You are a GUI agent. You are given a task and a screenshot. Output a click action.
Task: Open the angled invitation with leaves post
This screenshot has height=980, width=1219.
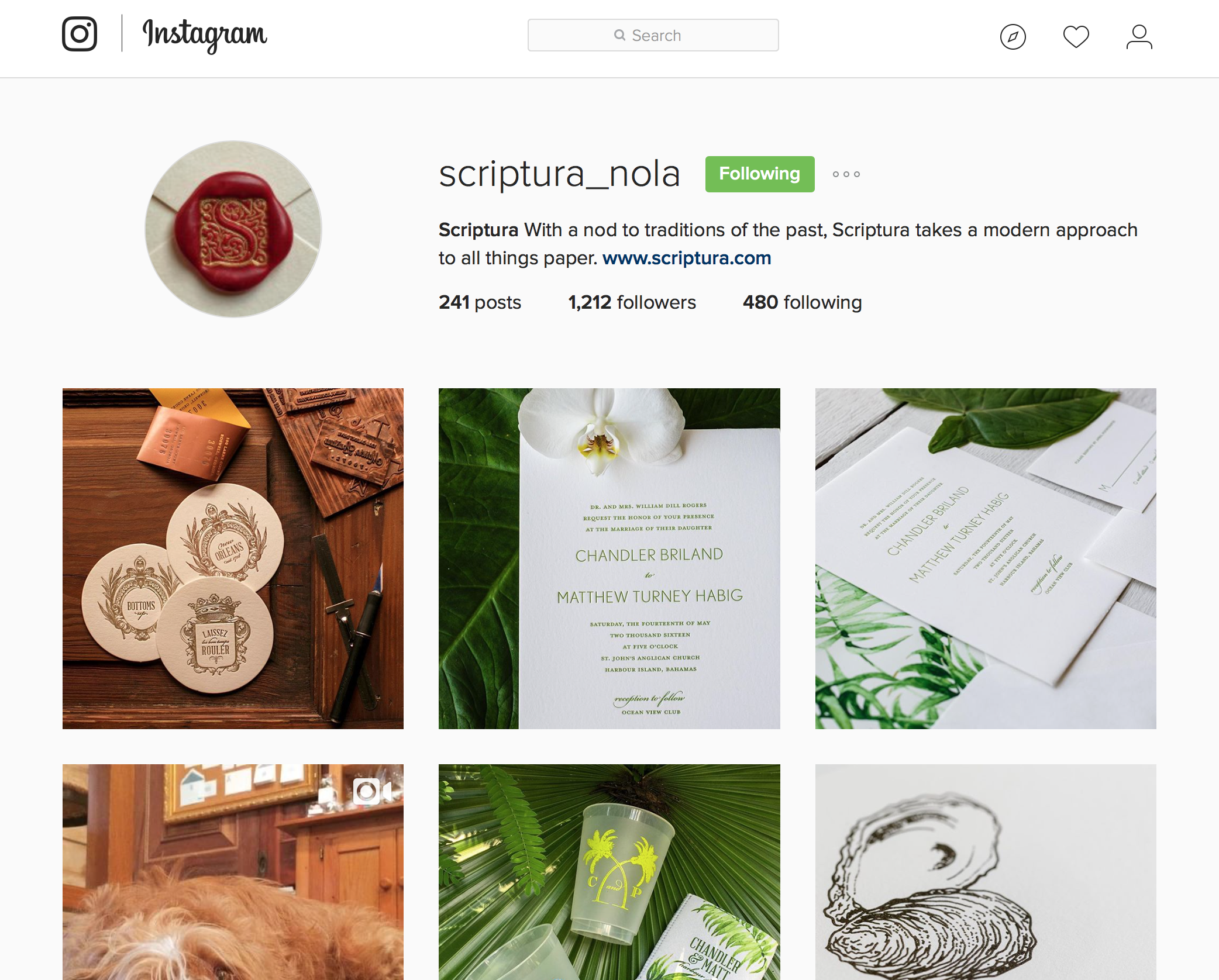986,558
